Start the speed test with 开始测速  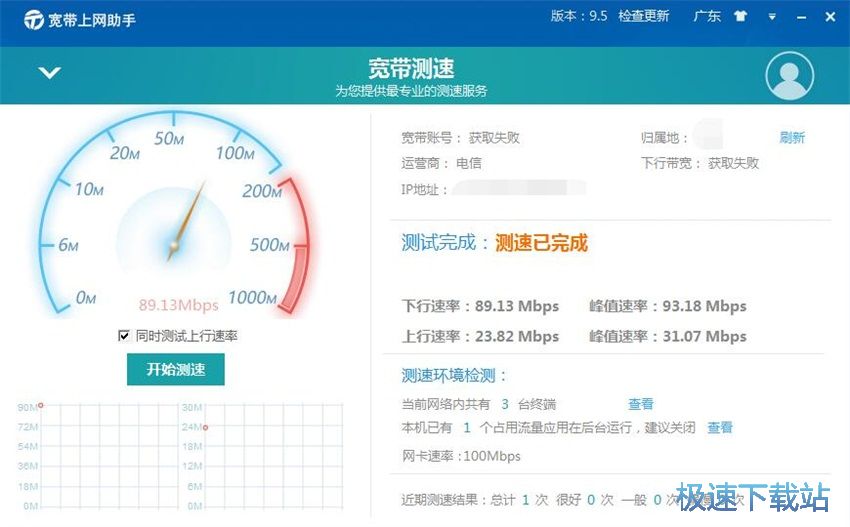tap(176, 369)
